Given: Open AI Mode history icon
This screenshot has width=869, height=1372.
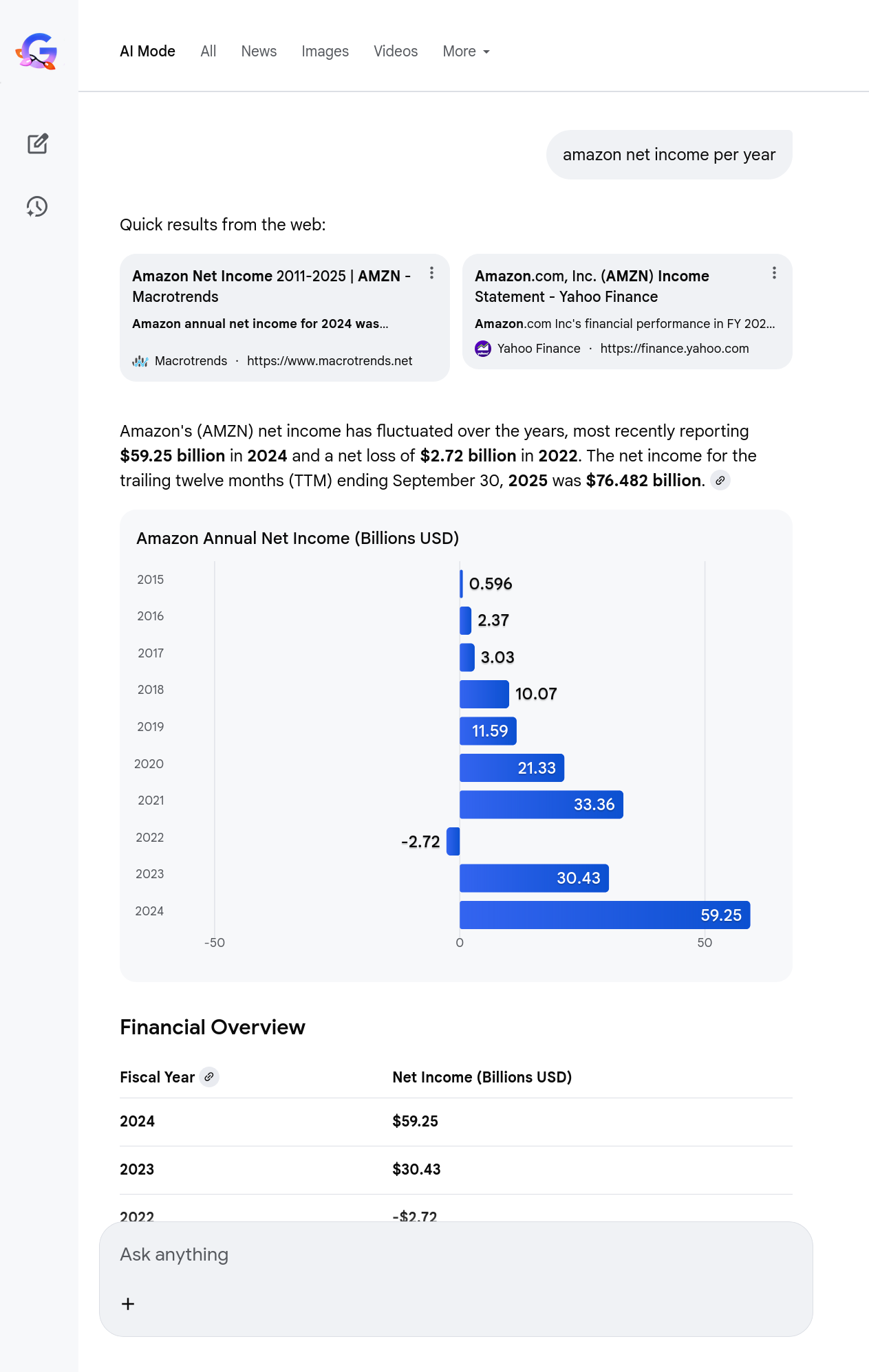Looking at the screenshot, I should 37,206.
